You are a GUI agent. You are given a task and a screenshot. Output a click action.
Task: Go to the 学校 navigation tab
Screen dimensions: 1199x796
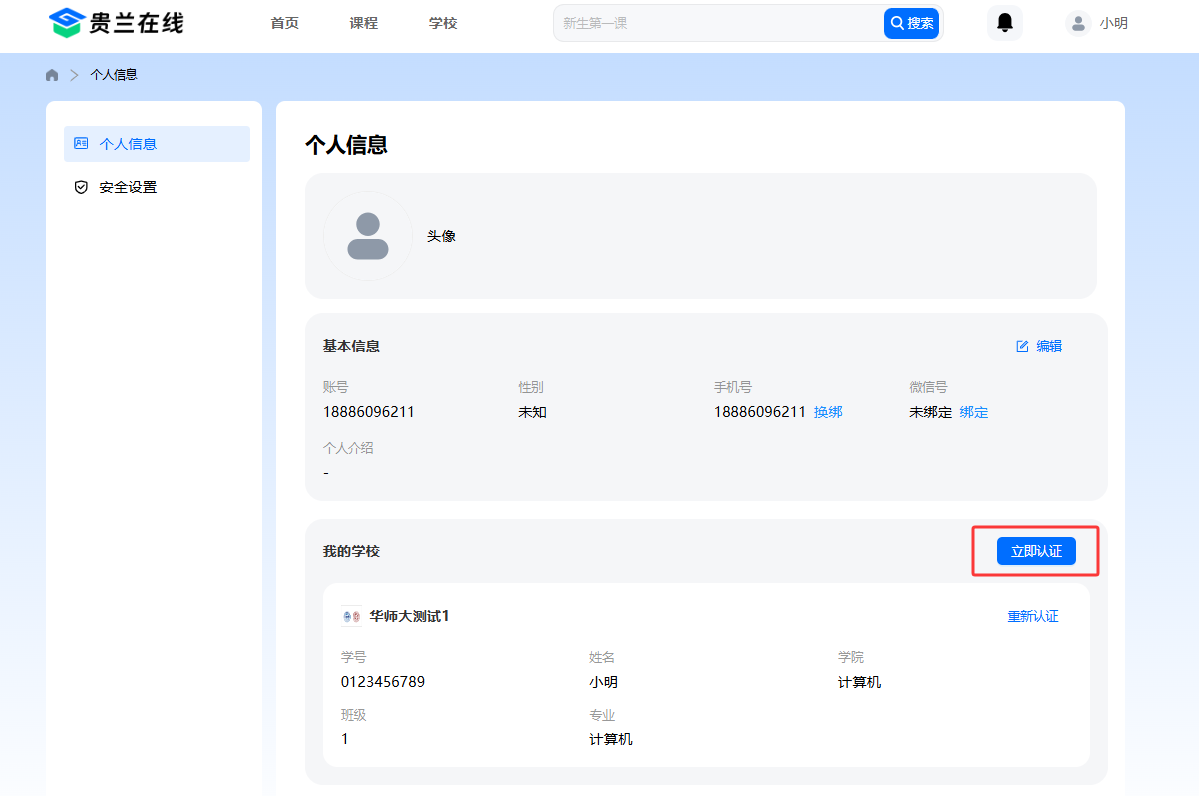[x=442, y=23]
